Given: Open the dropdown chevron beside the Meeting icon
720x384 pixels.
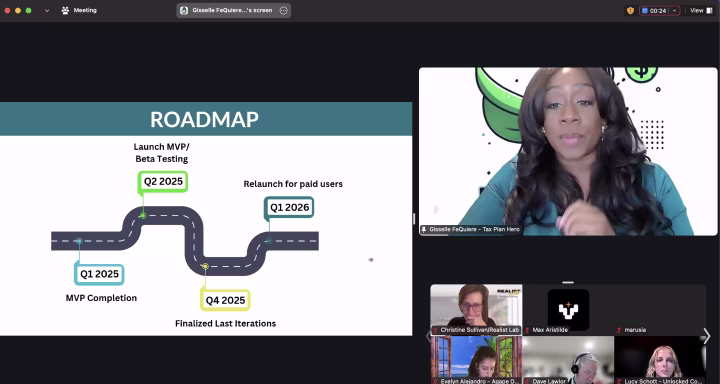Looking at the screenshot, I should coord(47,11).
